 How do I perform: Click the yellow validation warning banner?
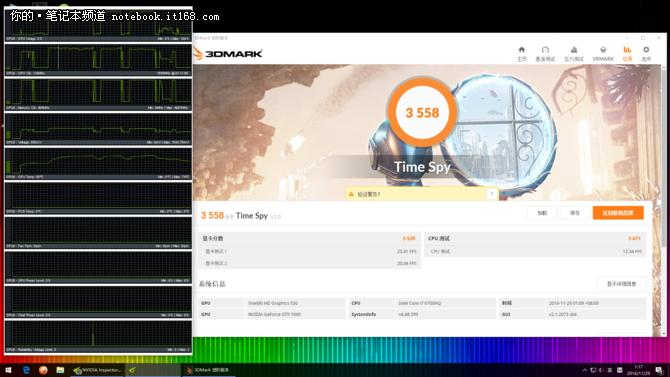(x=422, y=194)
